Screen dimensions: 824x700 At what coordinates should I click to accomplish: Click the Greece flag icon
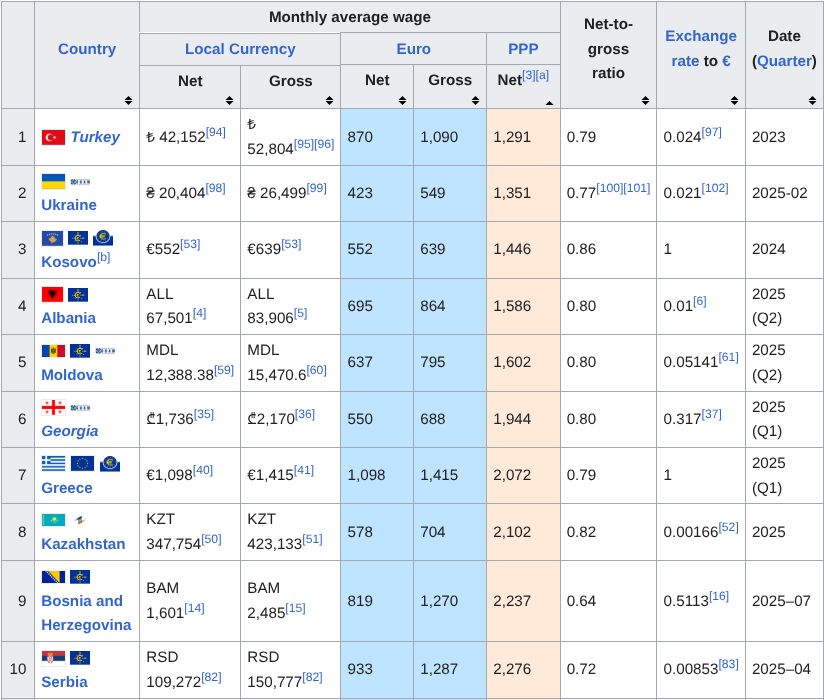[x=53, y=463]
